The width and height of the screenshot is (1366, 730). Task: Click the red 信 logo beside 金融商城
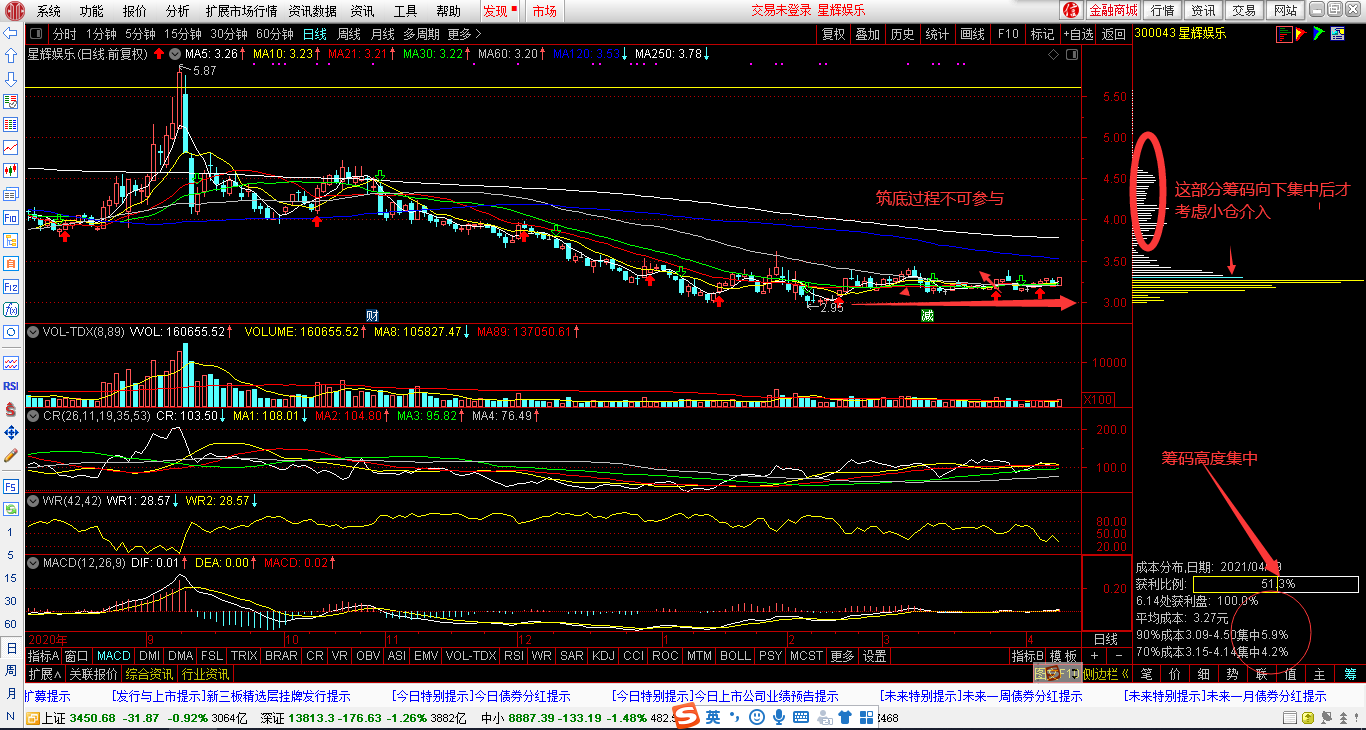click(1071, 10)
